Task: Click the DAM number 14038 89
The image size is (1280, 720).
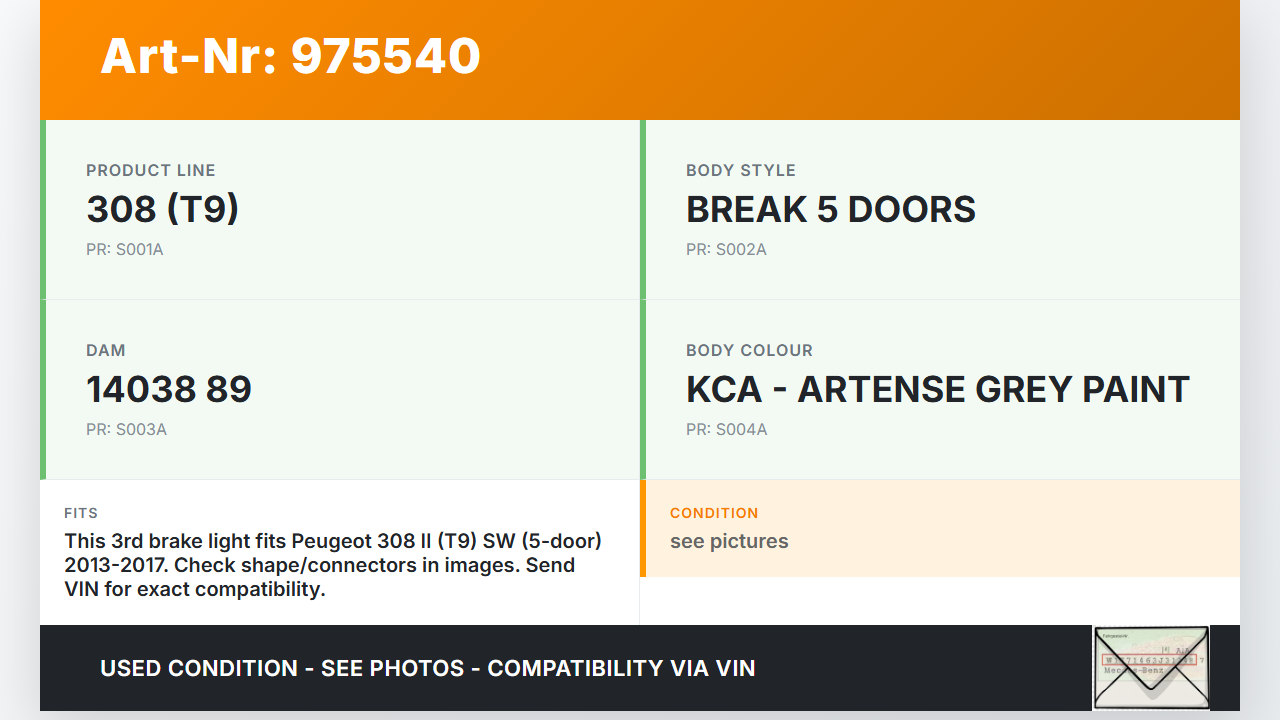Action: pos(169,389)
